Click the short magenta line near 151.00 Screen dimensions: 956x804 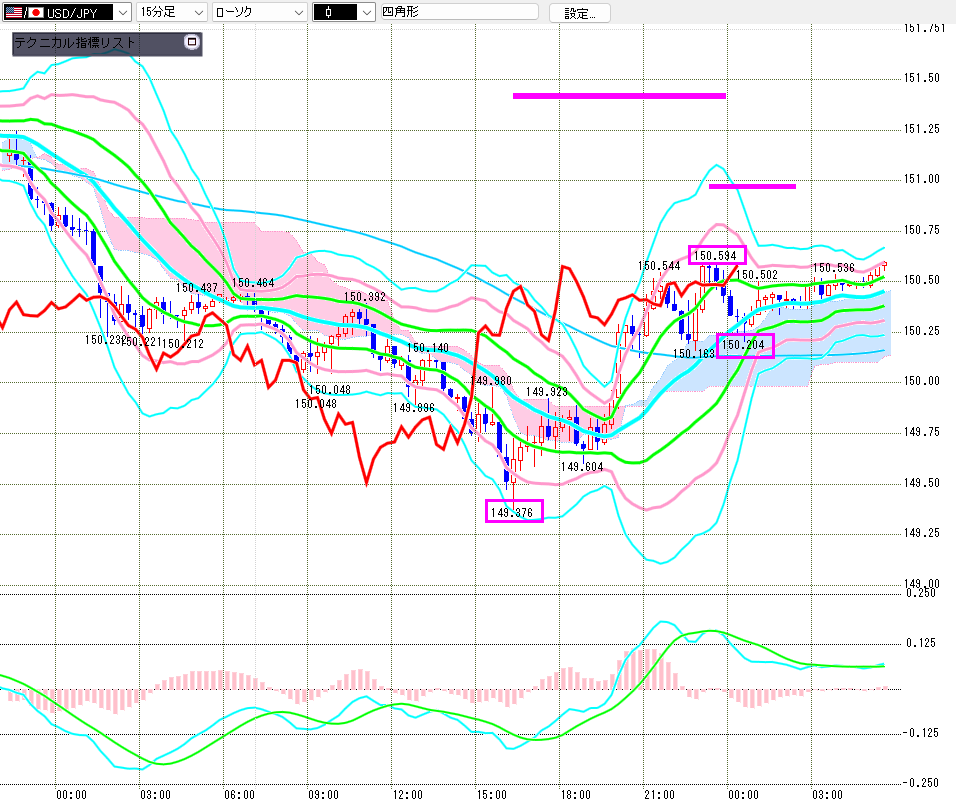coord(752,186)
